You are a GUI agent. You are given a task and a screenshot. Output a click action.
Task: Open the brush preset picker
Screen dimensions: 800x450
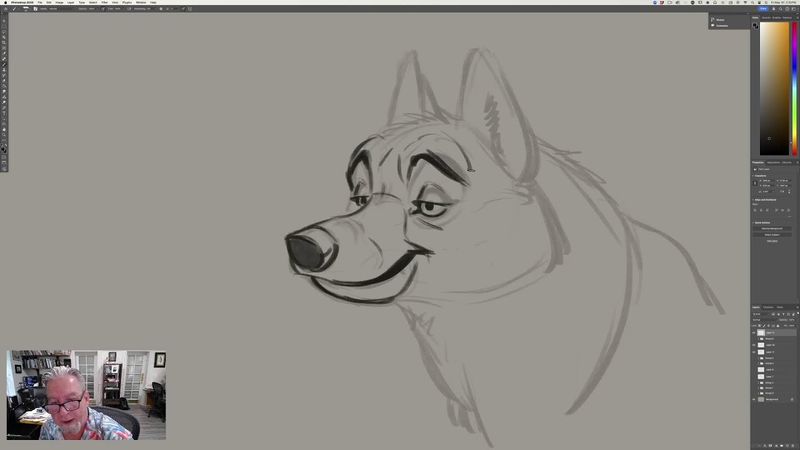[x=26, y=9]
